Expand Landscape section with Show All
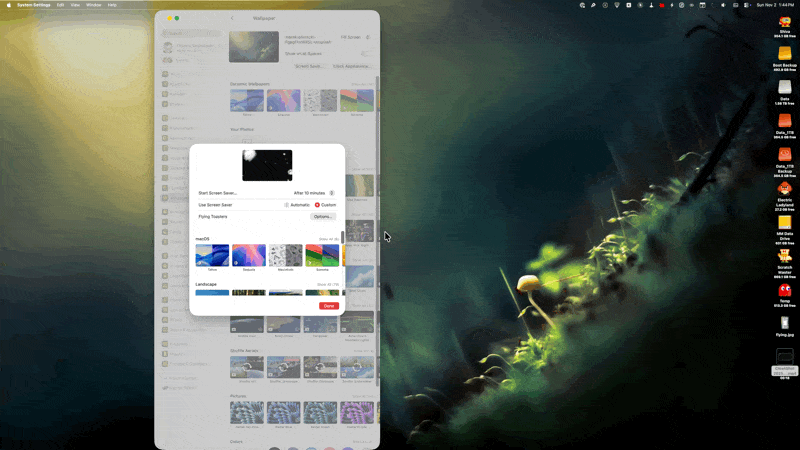This screenshot has width=800, height=450. coord(328,284)
